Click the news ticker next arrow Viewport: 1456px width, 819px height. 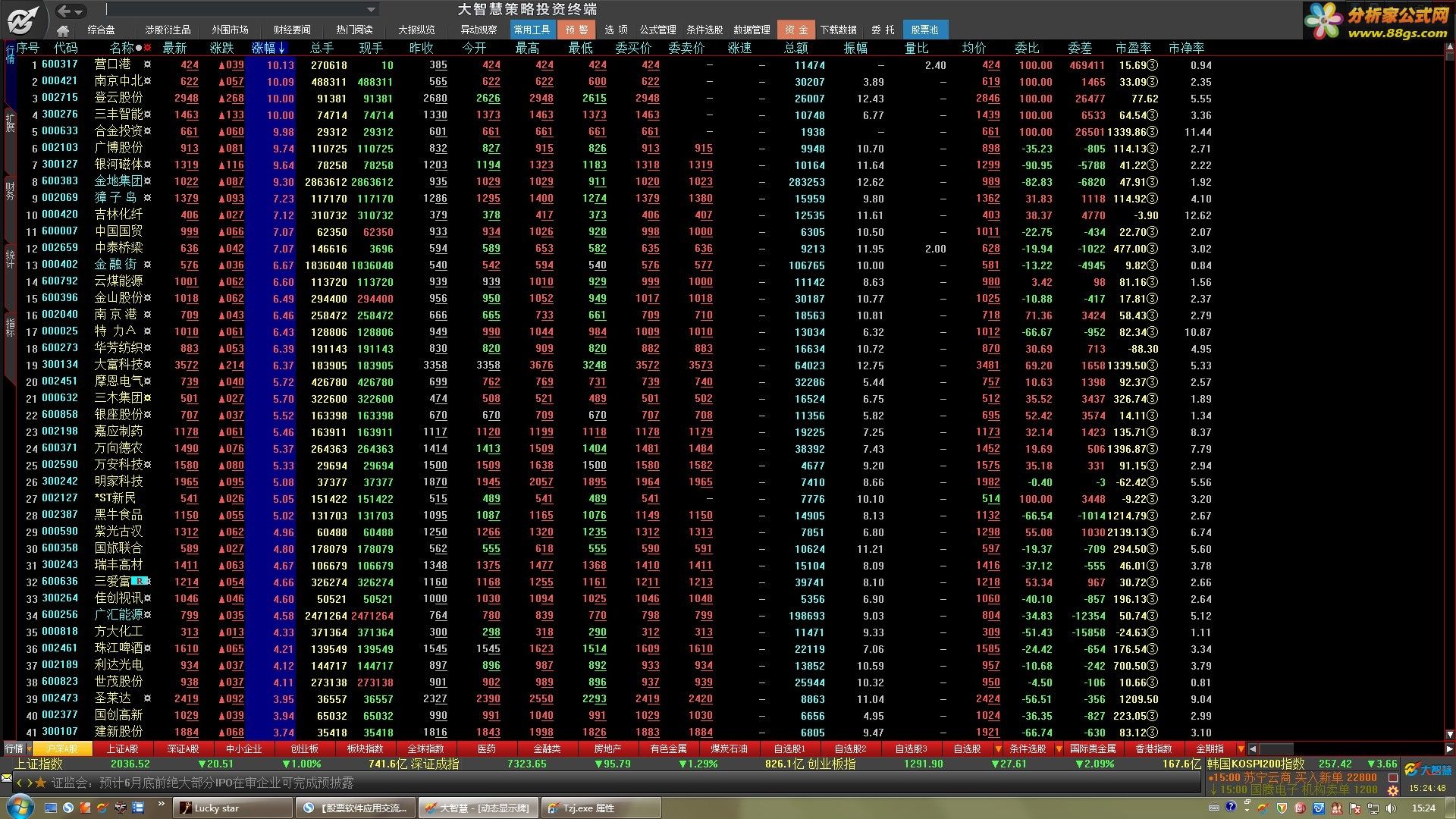[x=30, y=783]
